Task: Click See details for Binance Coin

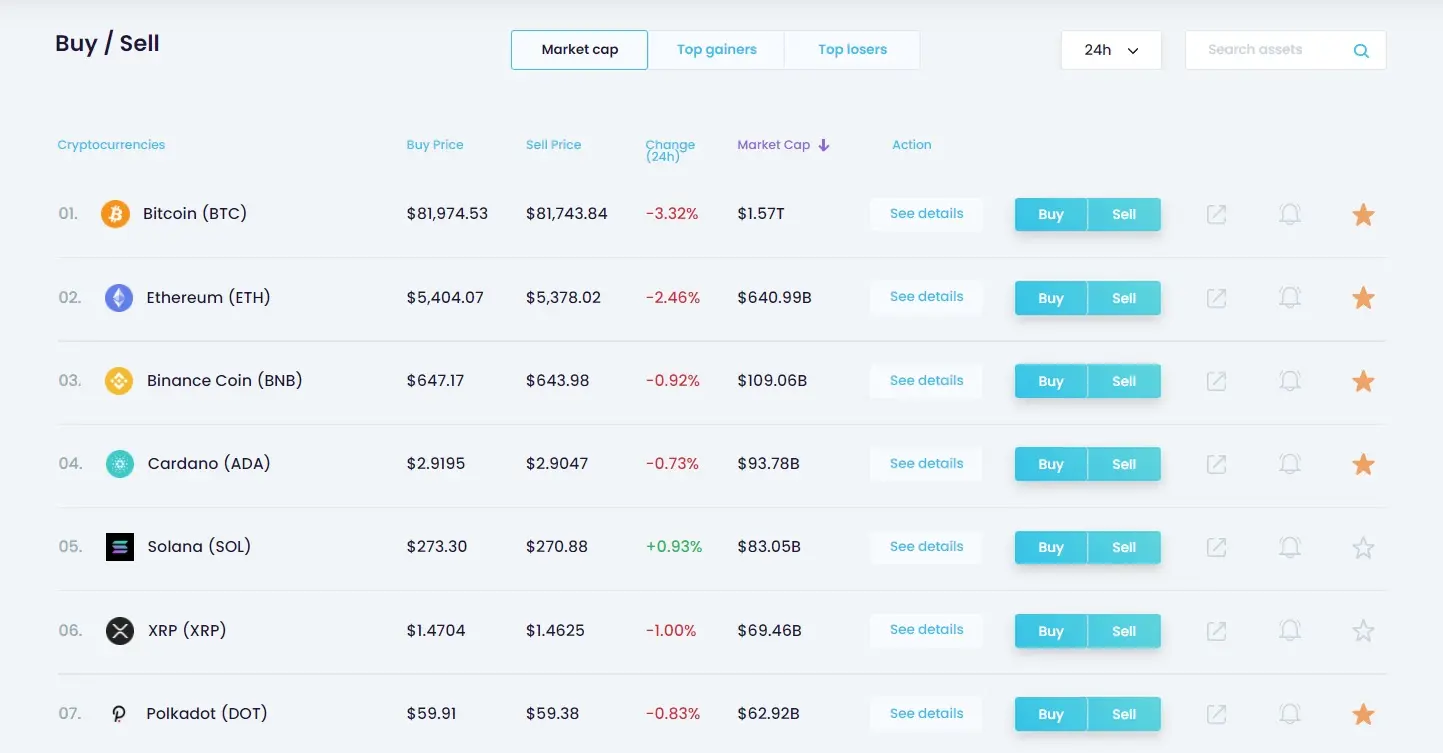Action: tap(926, 381)
